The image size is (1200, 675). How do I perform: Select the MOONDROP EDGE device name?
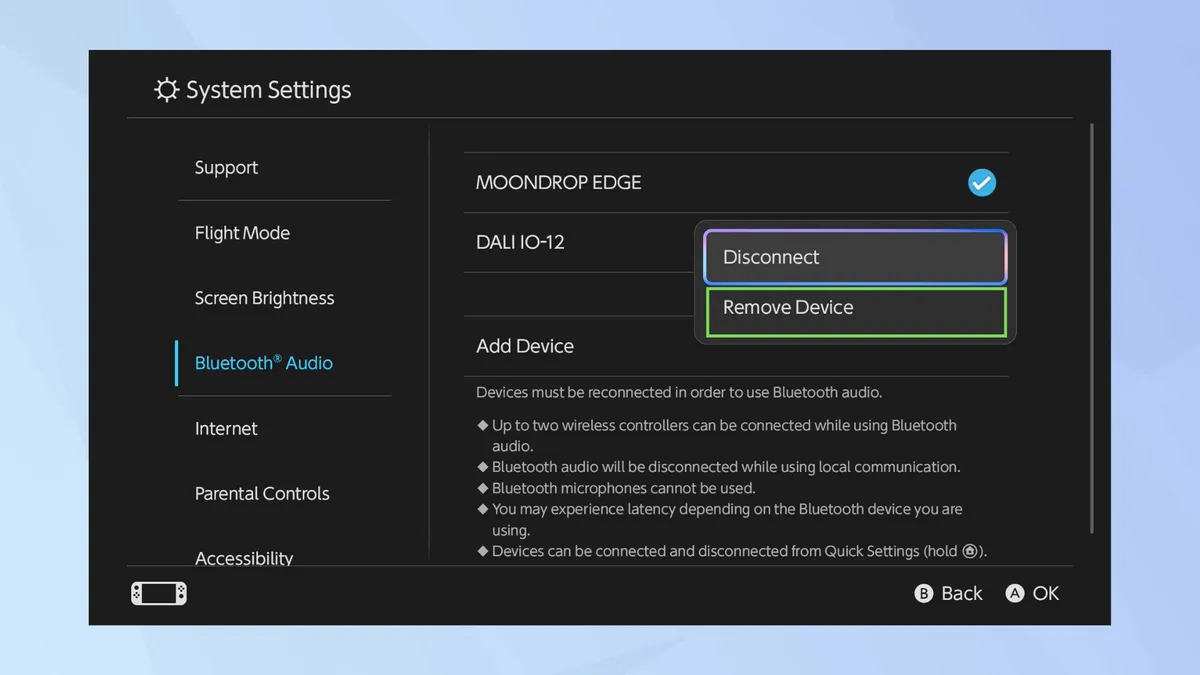558,183
